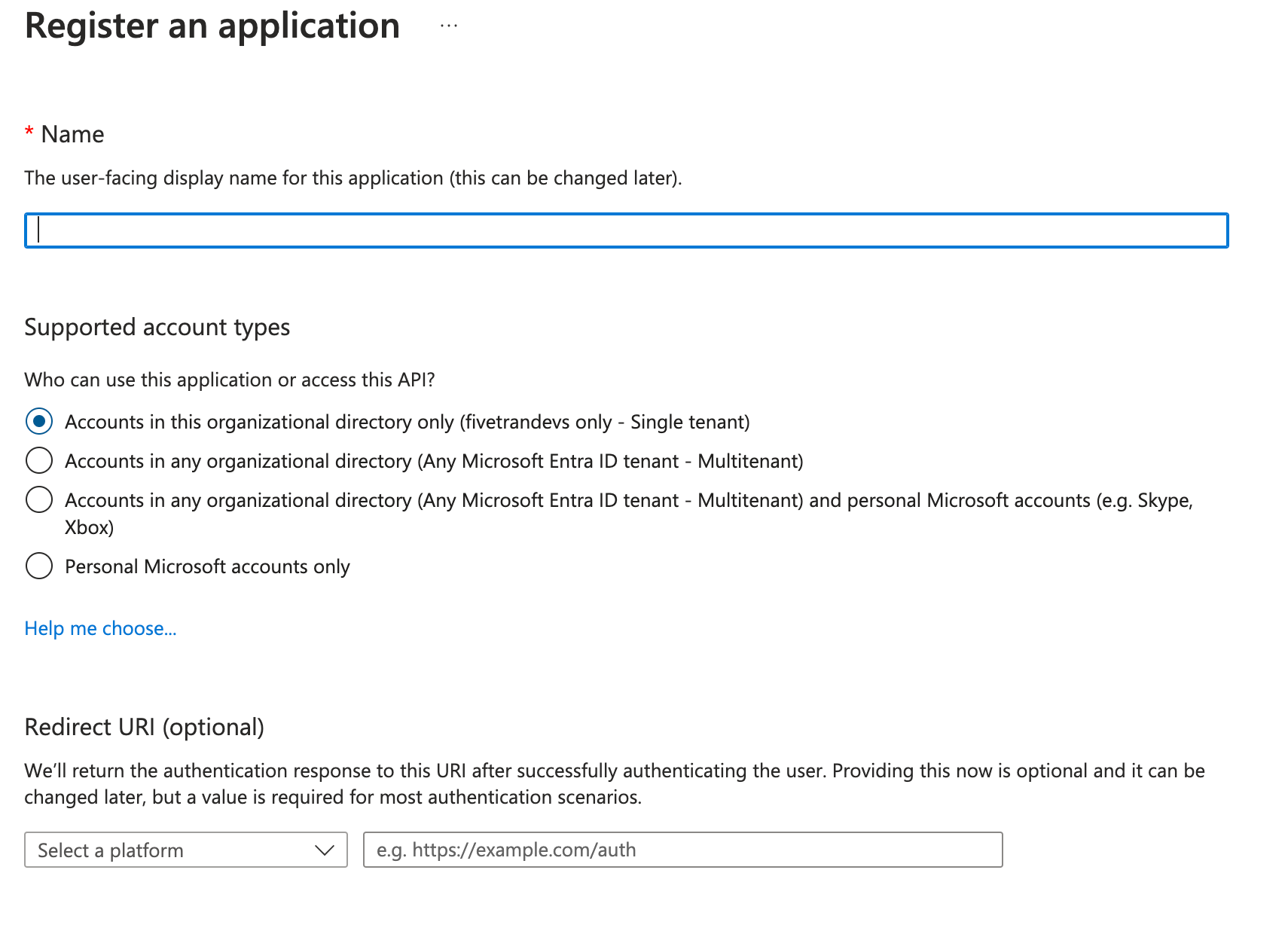Select the single tenant account type
This screenshot has width=1288, height=931.
click(39, 422)
